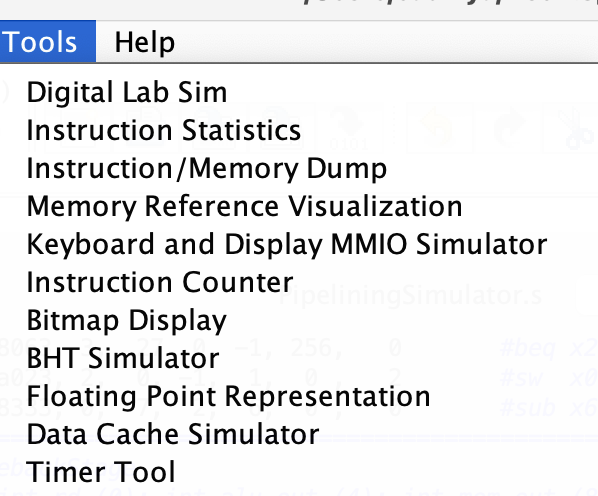Screen dimensions: 598x496
Task: Open the Timer Tool
Action: tap(101, 472)
